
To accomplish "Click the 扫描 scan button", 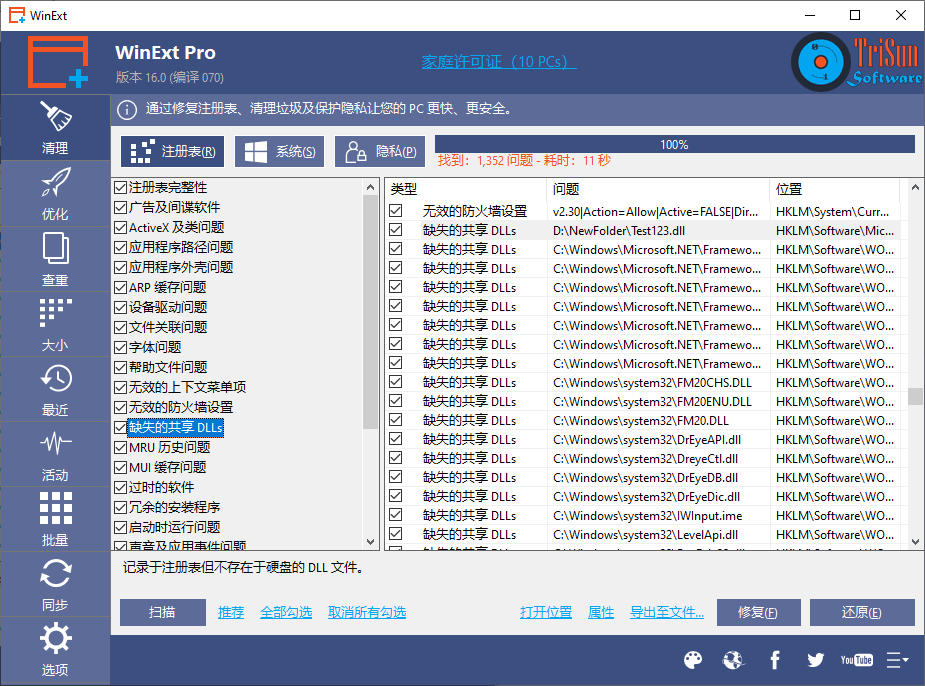I will pos(163,612).
